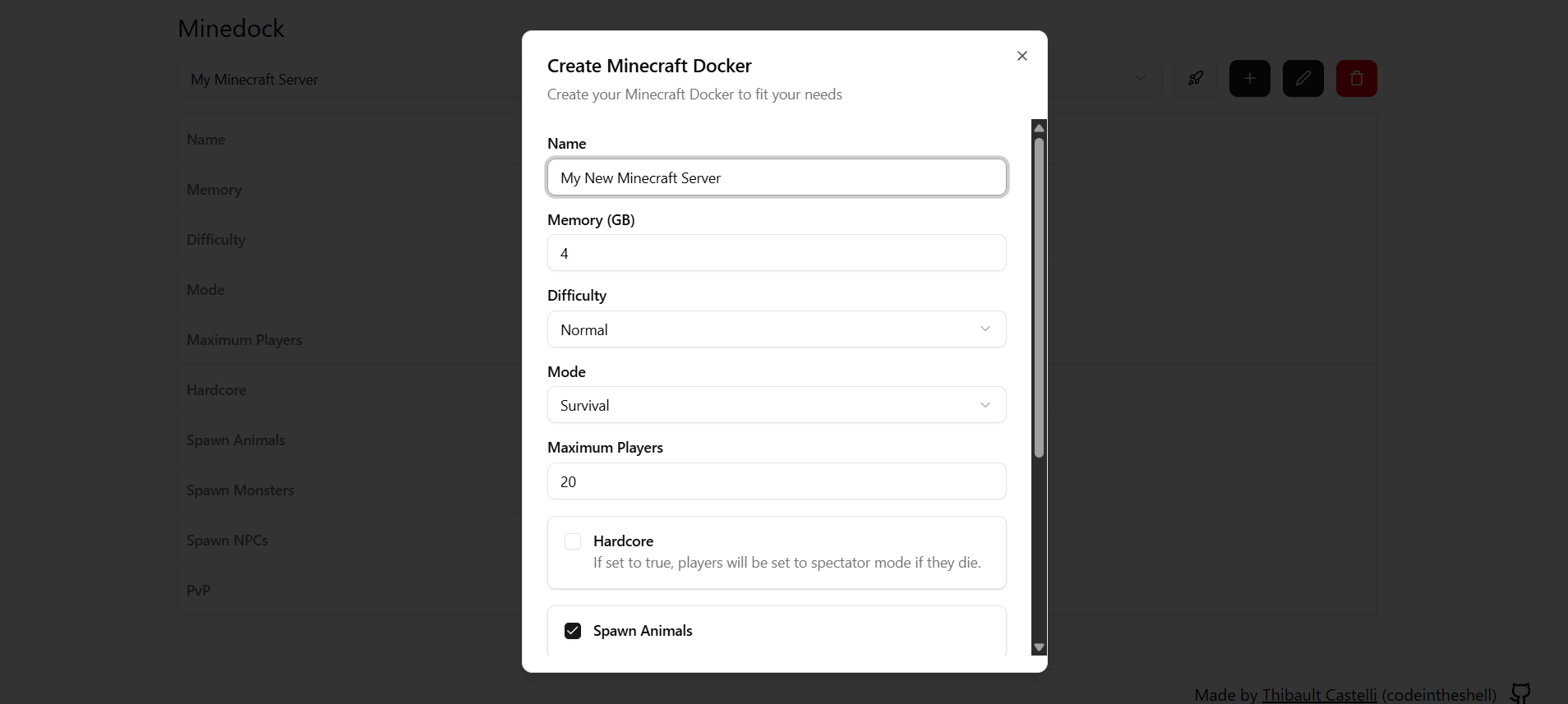Open the Difficulty dropdown showing Normal

click(x=777, y=329)
